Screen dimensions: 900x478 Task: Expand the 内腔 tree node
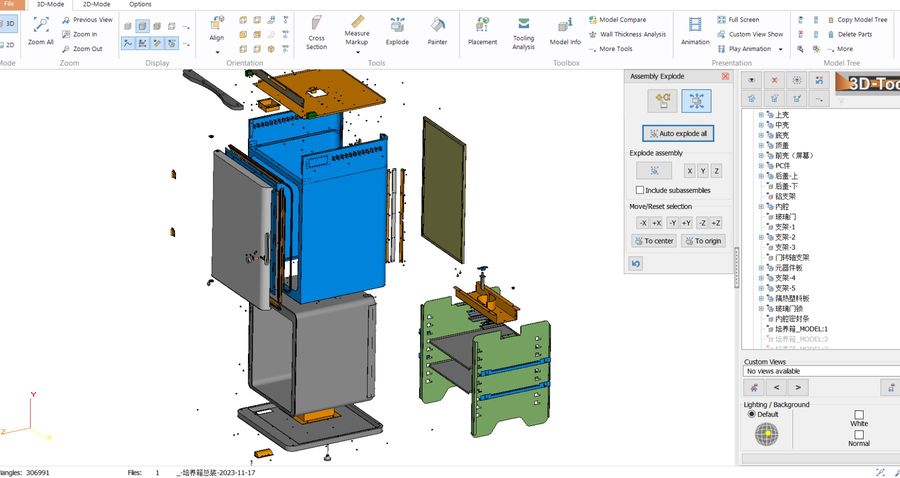(x=761, y=207)
